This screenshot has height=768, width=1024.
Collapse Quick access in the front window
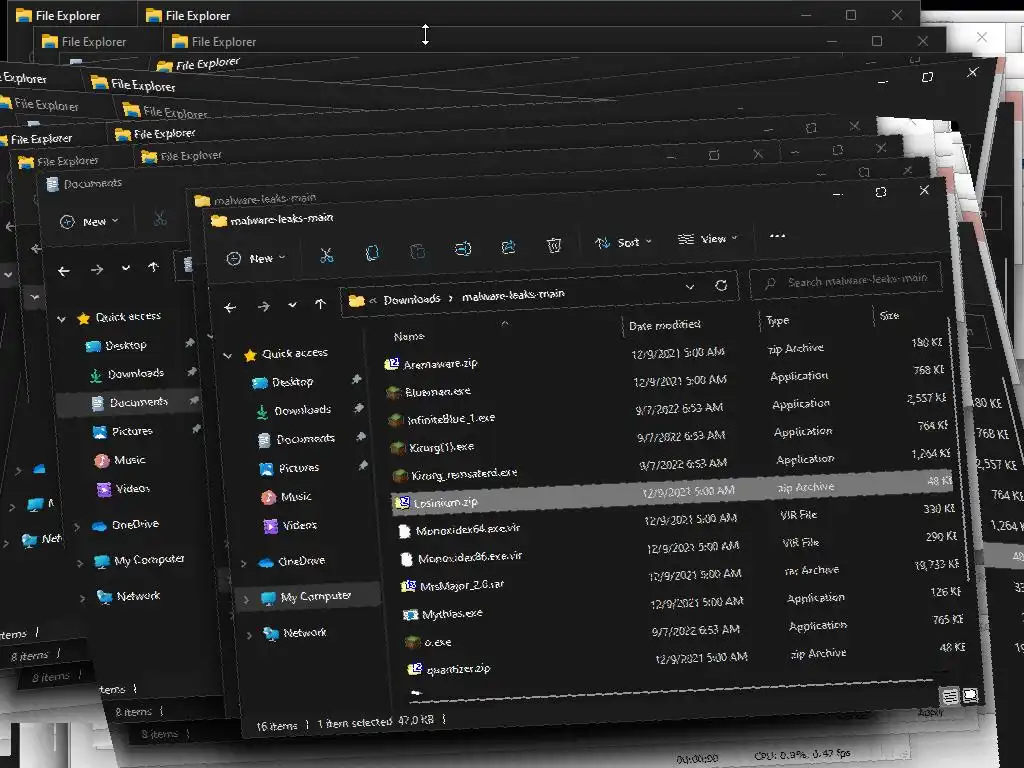[227, 356]
